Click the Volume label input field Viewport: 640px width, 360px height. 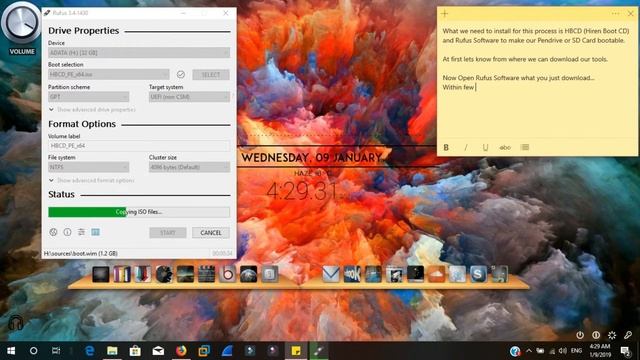139,146
